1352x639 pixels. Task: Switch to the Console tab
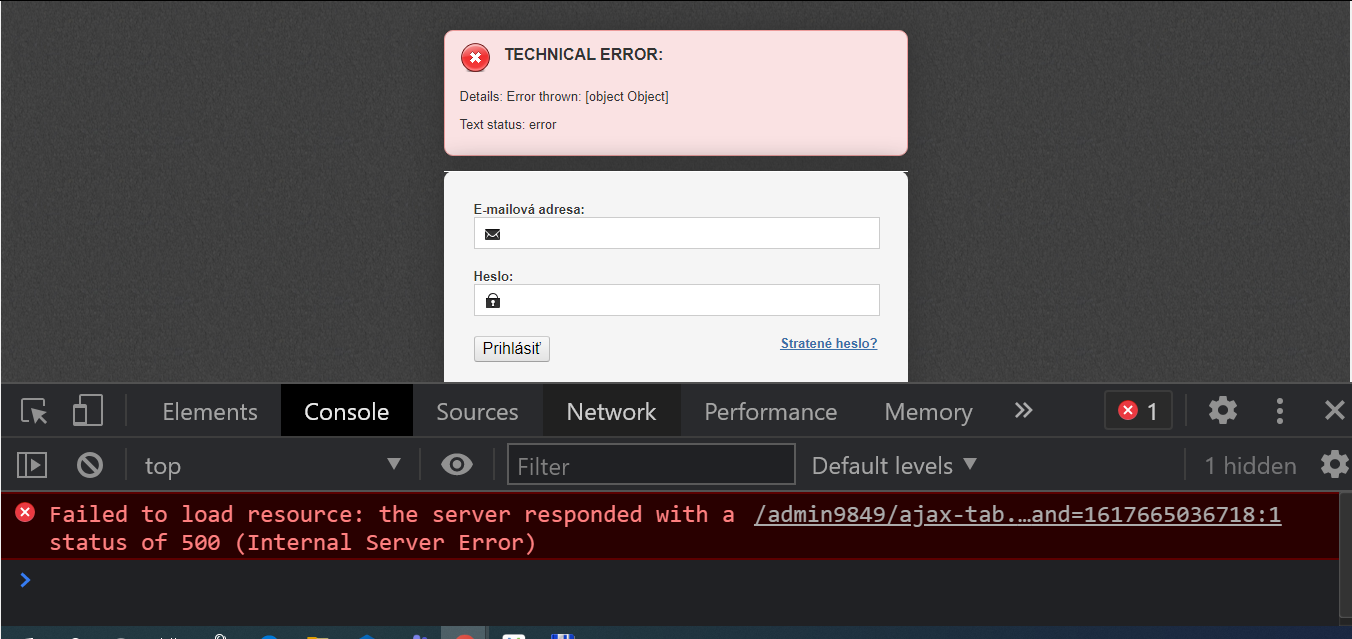coord(347,411)
